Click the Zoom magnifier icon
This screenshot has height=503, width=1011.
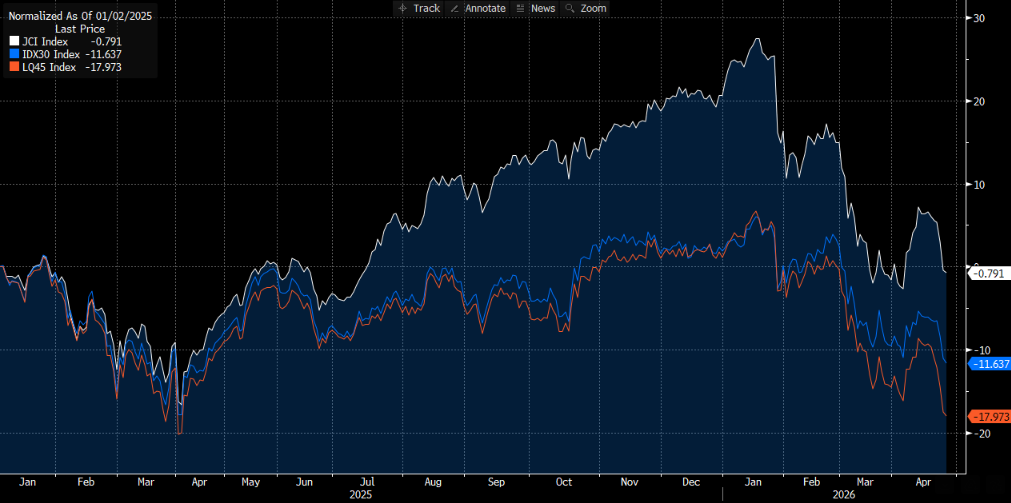[569, 8]
